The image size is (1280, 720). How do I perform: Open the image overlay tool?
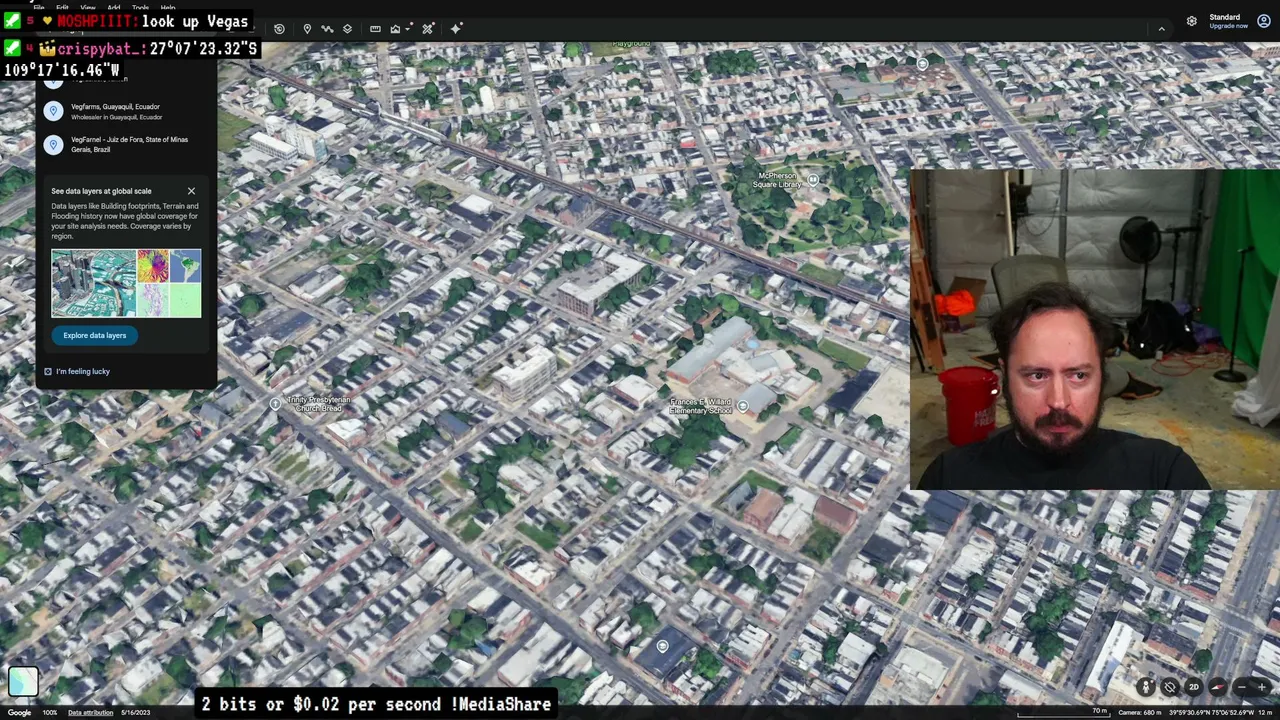397,29
